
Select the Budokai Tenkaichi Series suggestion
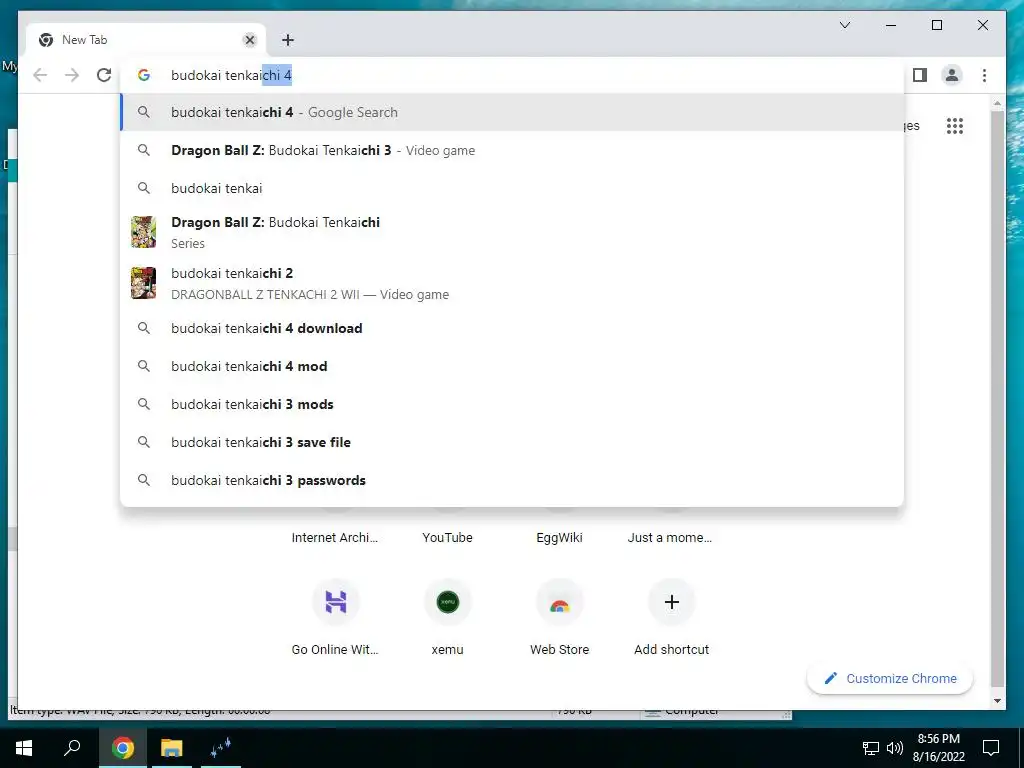(512, 232)
